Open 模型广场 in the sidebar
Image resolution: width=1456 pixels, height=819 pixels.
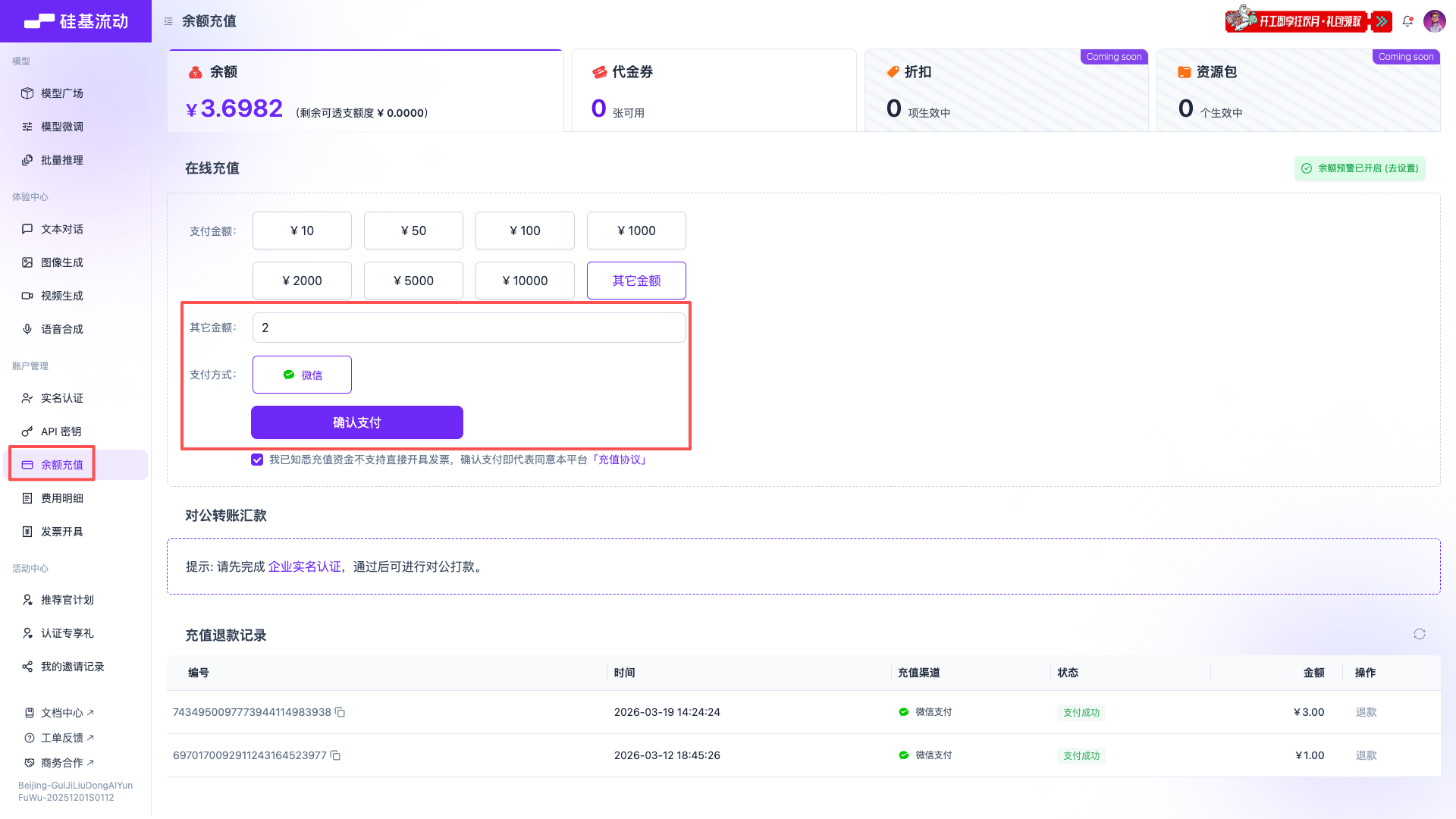62,93
